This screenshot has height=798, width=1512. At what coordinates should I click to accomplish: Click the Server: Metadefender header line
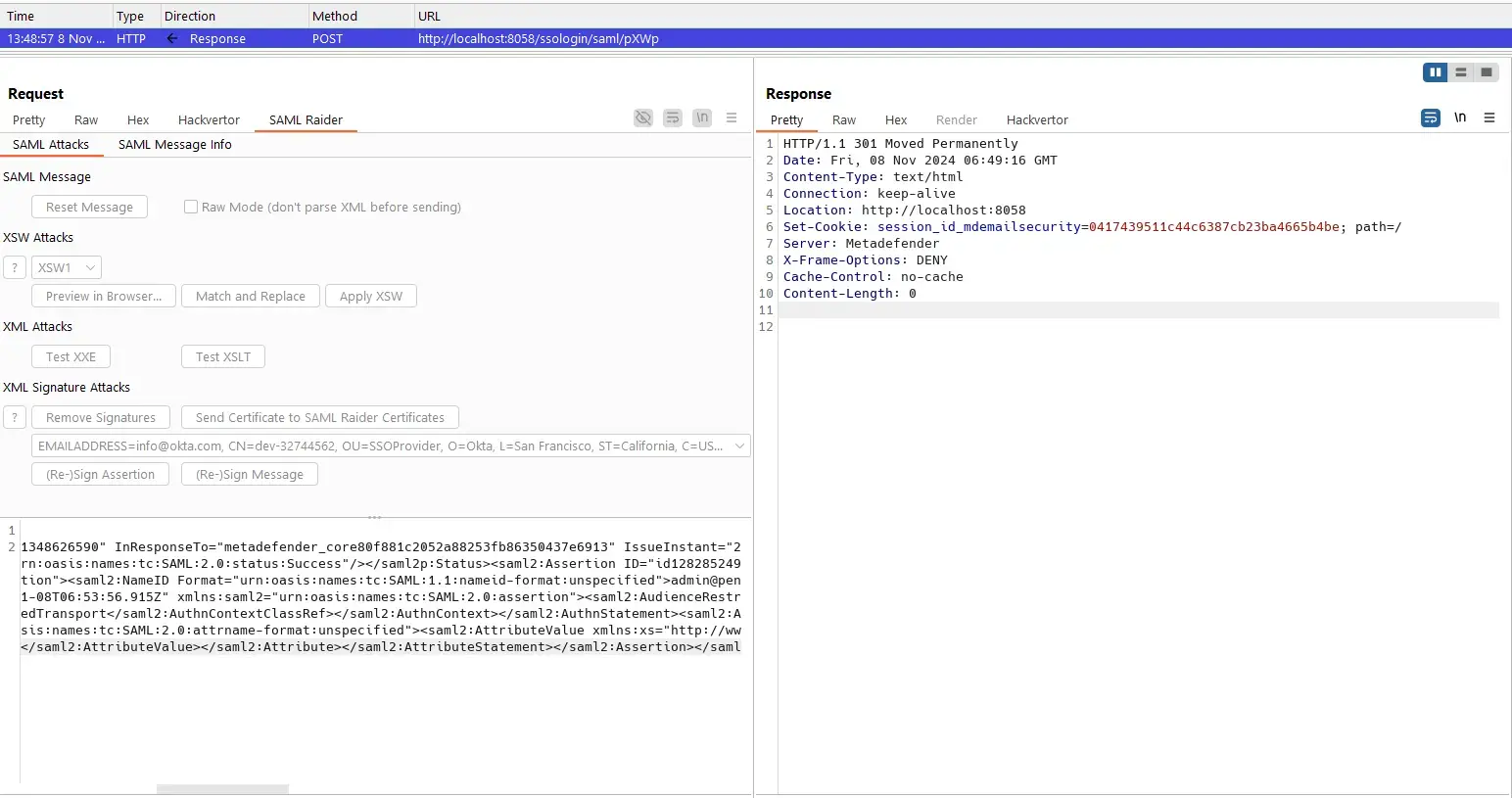click(x=861, y=243)
